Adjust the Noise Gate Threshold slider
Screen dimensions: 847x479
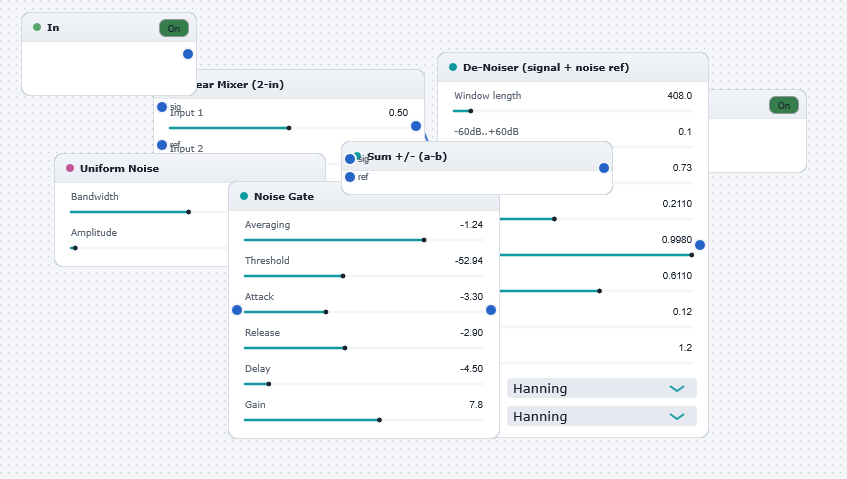(364, 276)
